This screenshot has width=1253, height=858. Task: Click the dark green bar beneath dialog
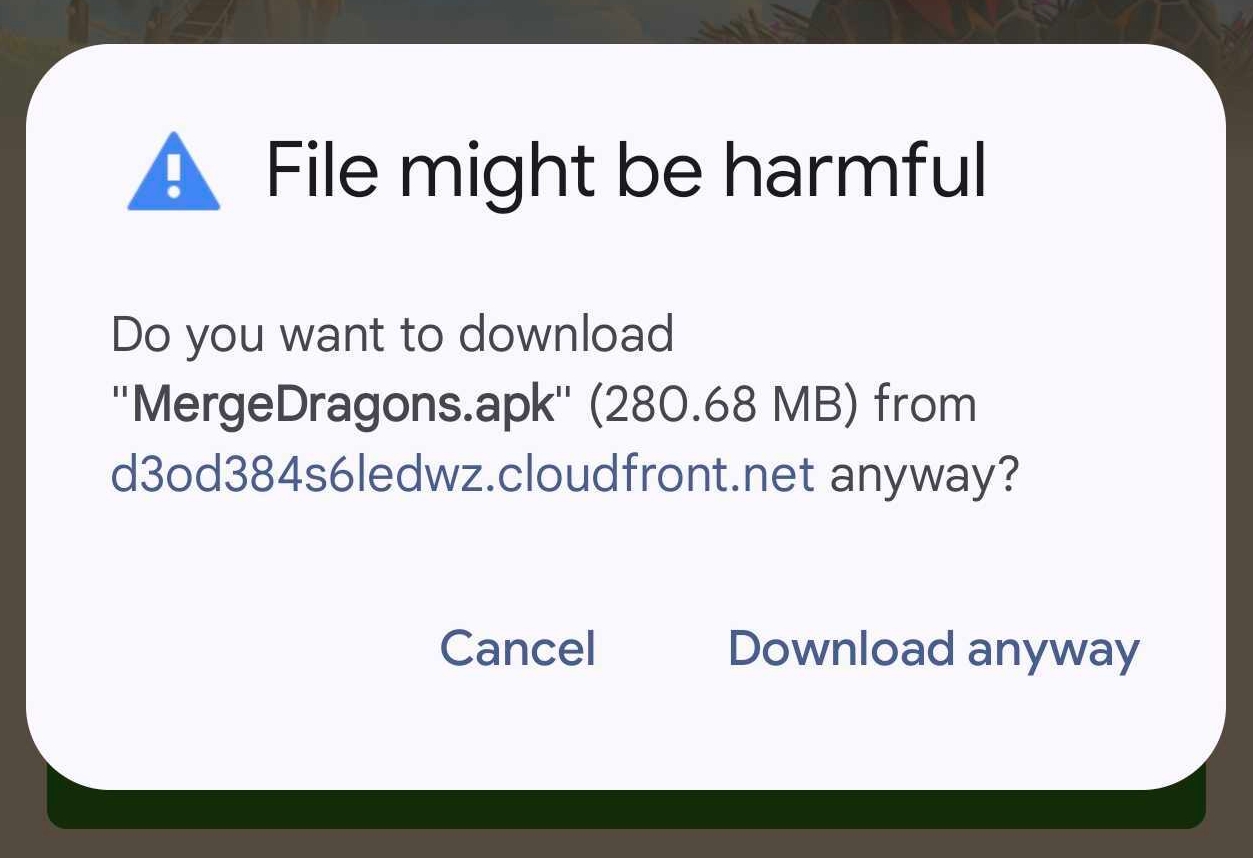coord(626,810)
